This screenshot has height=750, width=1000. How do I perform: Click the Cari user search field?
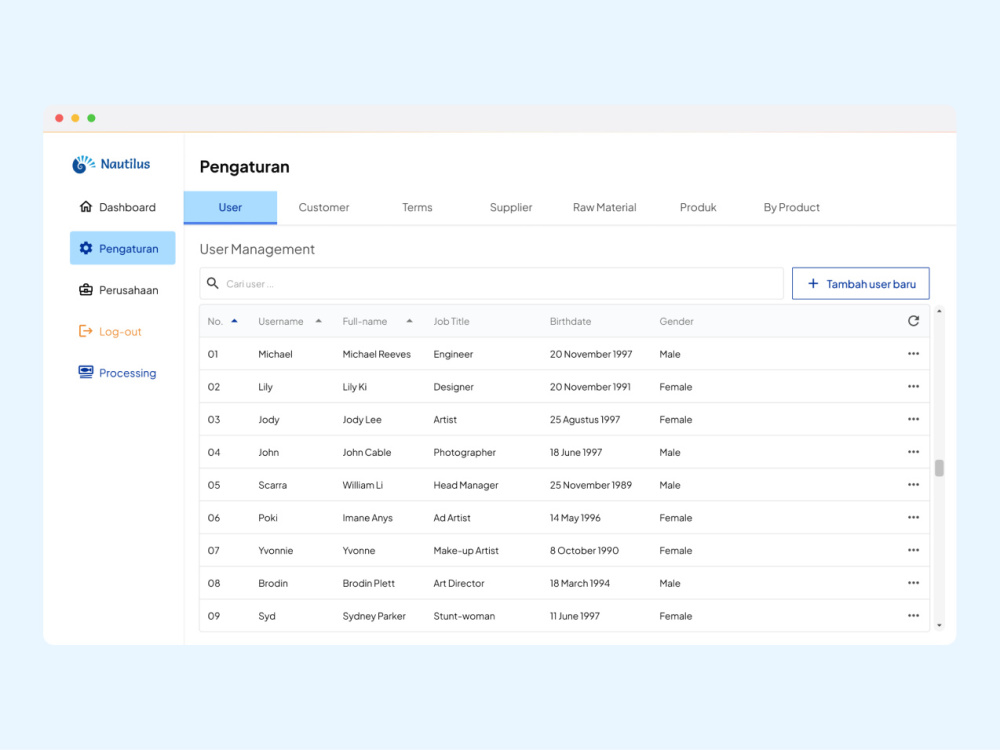[x=492, y=284]
